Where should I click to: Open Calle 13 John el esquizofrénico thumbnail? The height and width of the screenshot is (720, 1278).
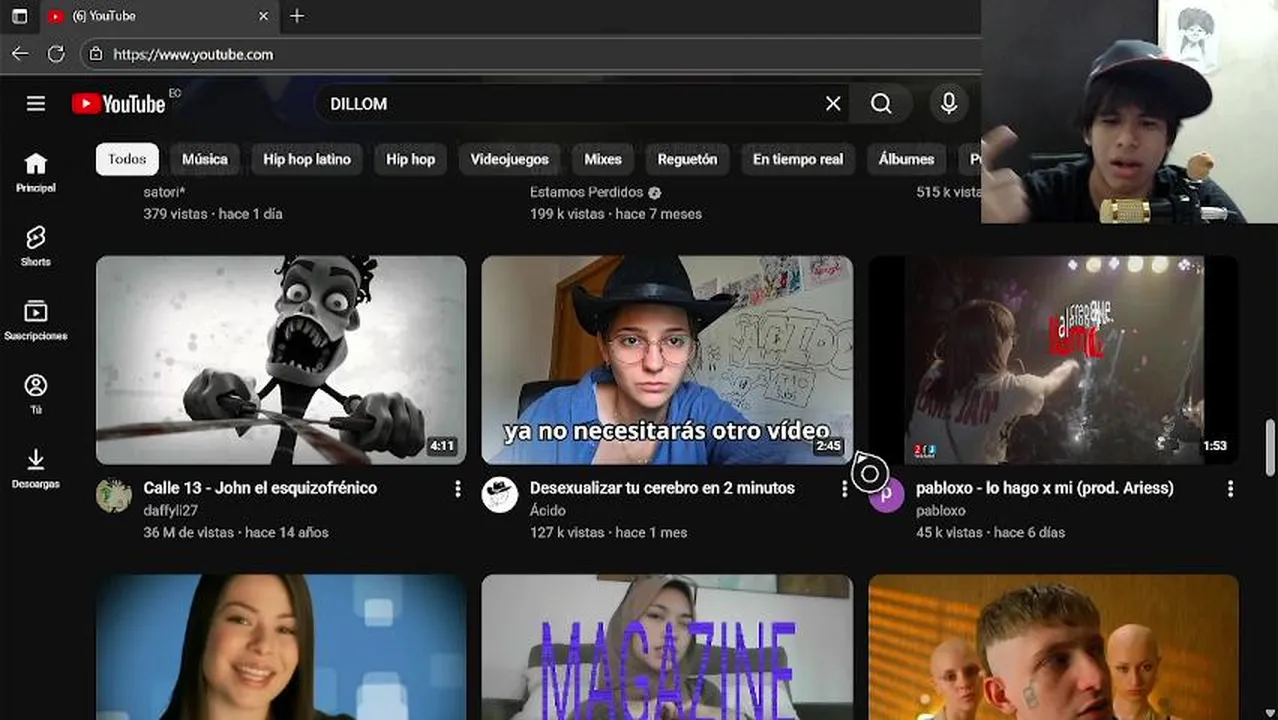click(281, 360)
